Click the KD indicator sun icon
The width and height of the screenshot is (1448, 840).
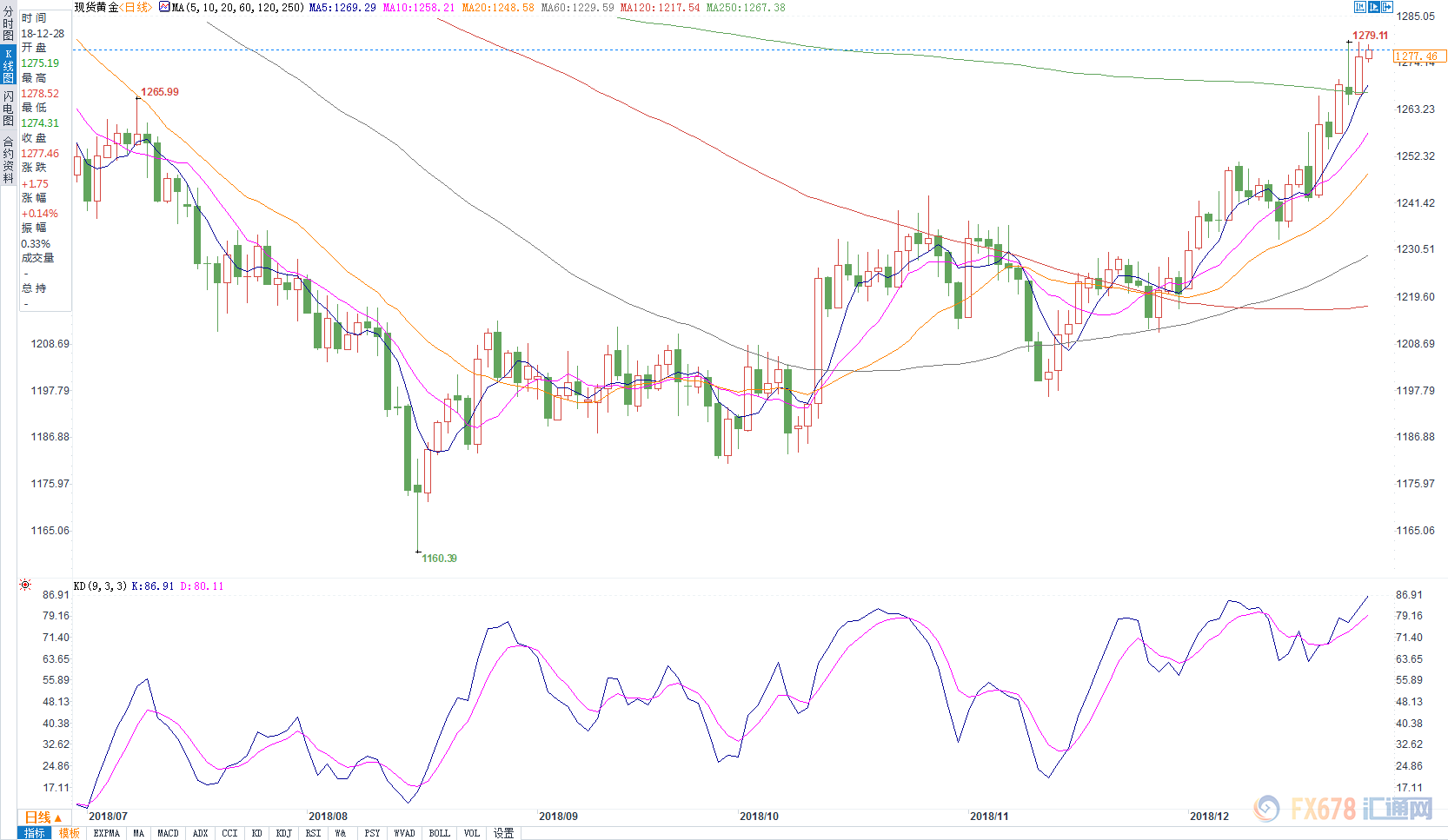pyautogui.click(x=25, y=585)
